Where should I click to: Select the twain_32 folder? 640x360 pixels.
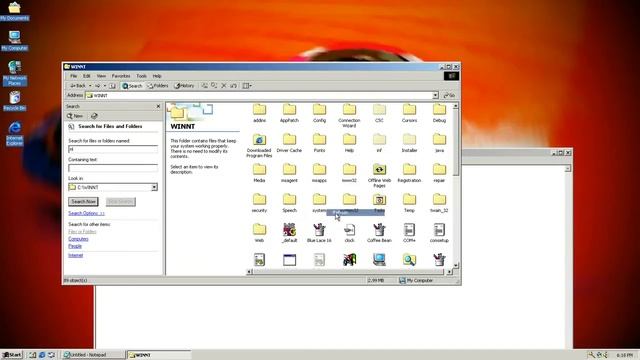(x=439, y=203)
